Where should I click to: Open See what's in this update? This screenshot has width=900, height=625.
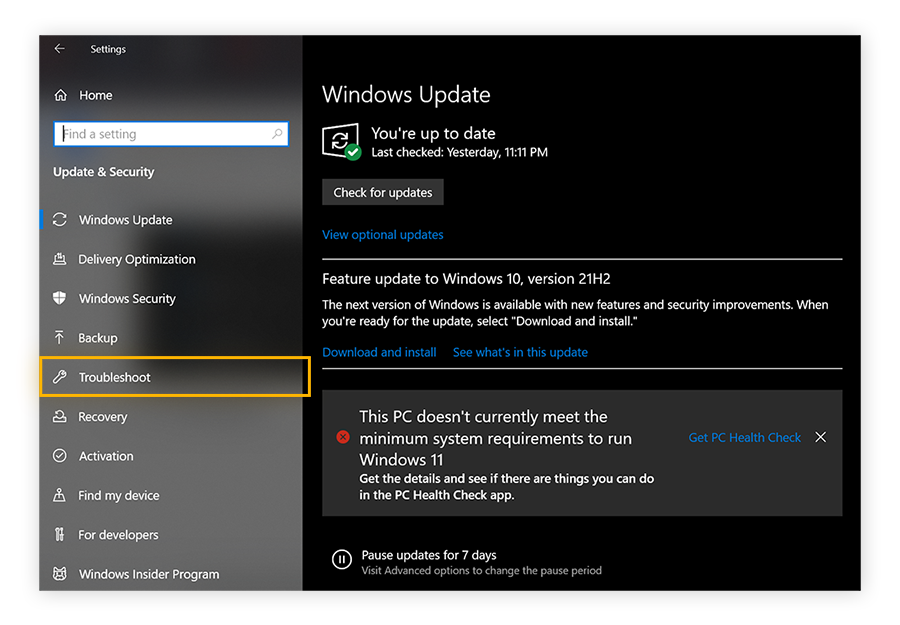point(520,352)
